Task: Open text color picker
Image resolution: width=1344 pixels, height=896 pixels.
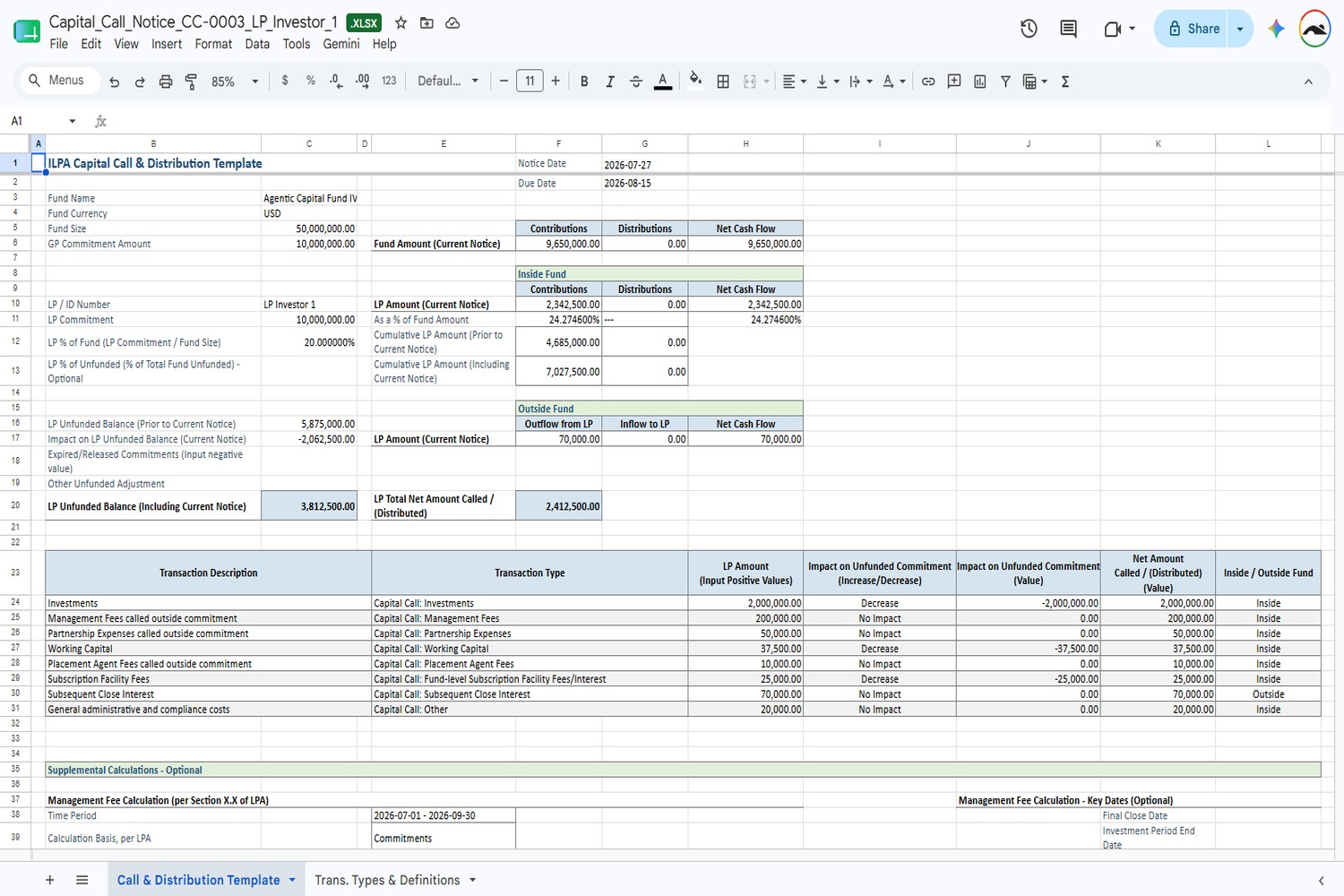Action: [x=663, y=82]
